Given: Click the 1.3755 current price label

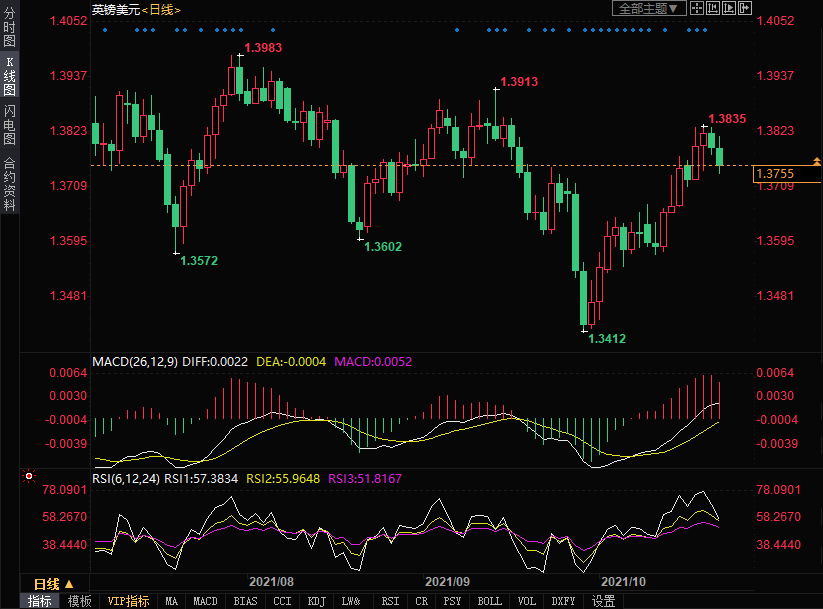Looking at the screenshot, I should pos(776,174).
